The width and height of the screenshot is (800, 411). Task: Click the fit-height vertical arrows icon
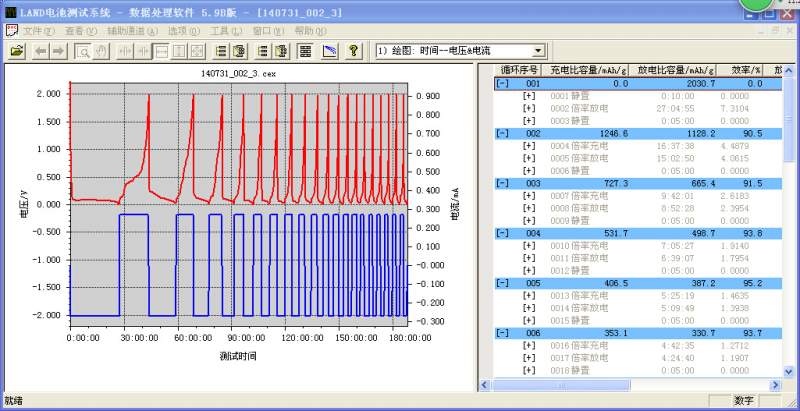179,51
